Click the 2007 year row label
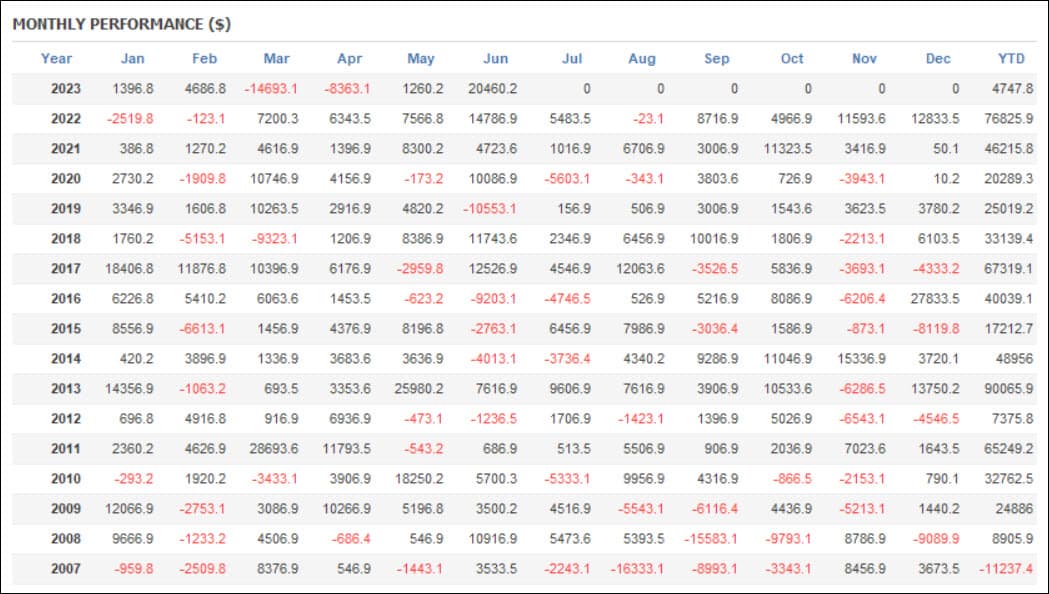 pos(66,569)
